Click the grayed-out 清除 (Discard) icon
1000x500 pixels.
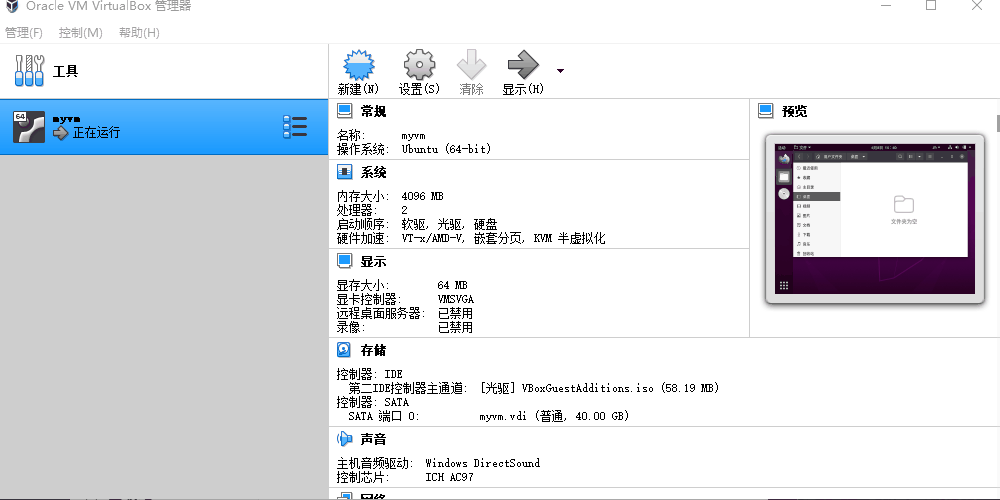(471, 66)
